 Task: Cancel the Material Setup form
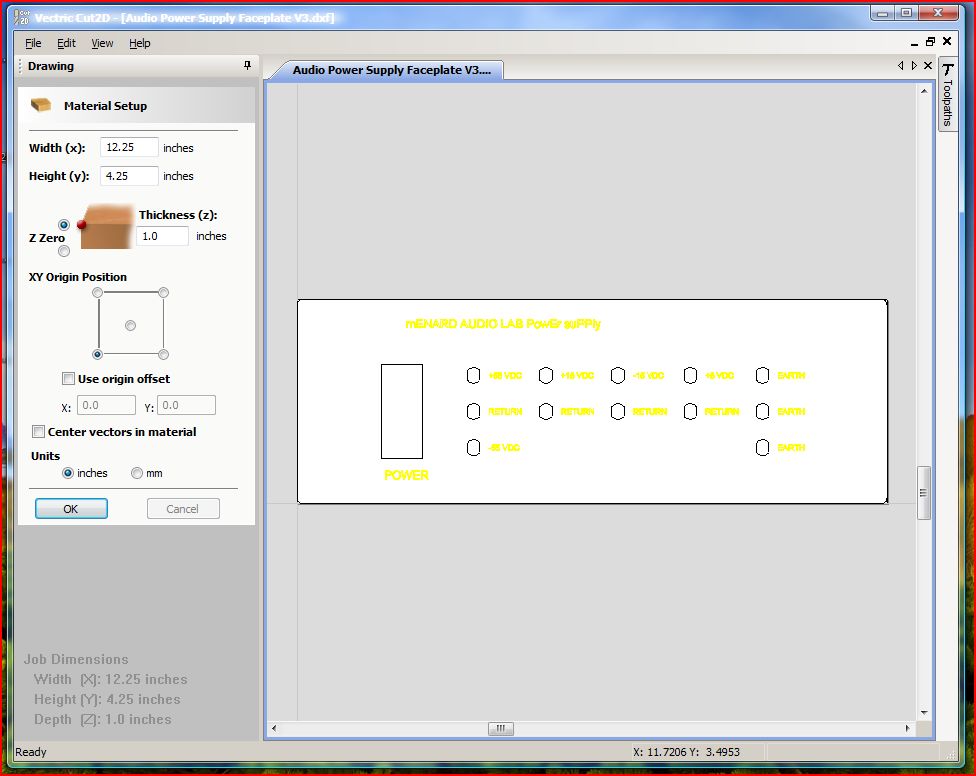(x=183, y=508)
